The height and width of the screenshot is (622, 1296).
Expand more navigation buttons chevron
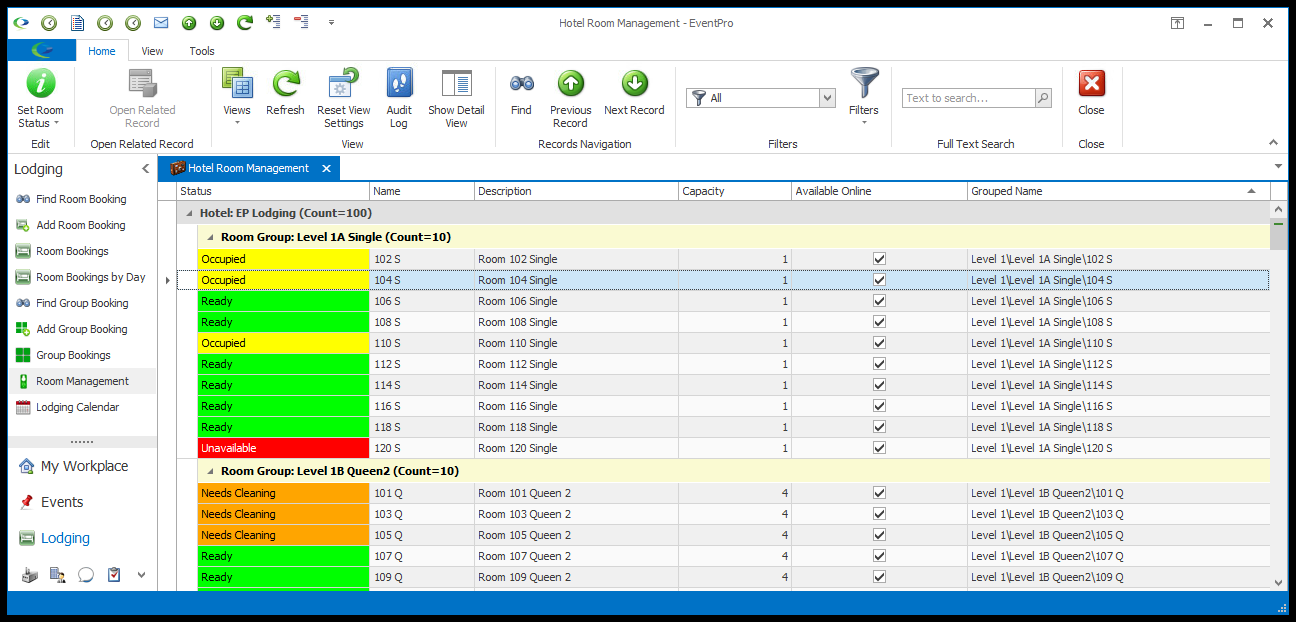click(x=141, y=575)
